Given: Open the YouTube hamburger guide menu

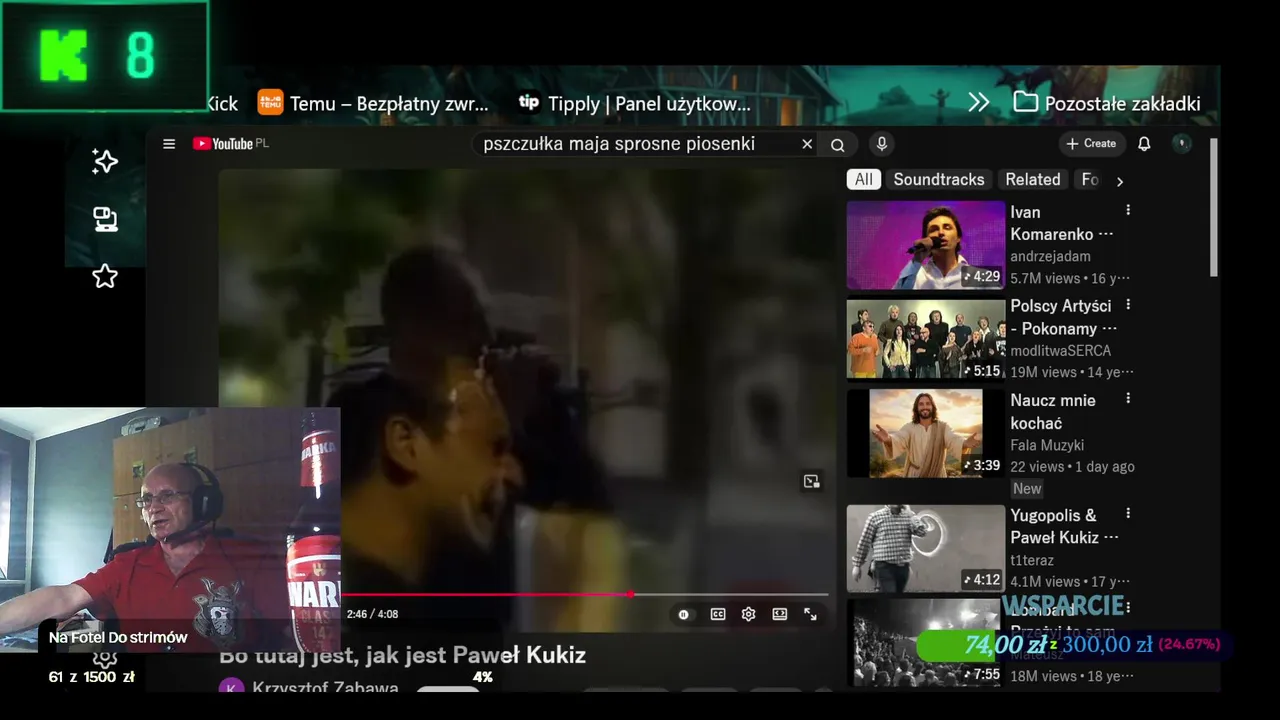Looking at the screenshot, I should point(169,144).
